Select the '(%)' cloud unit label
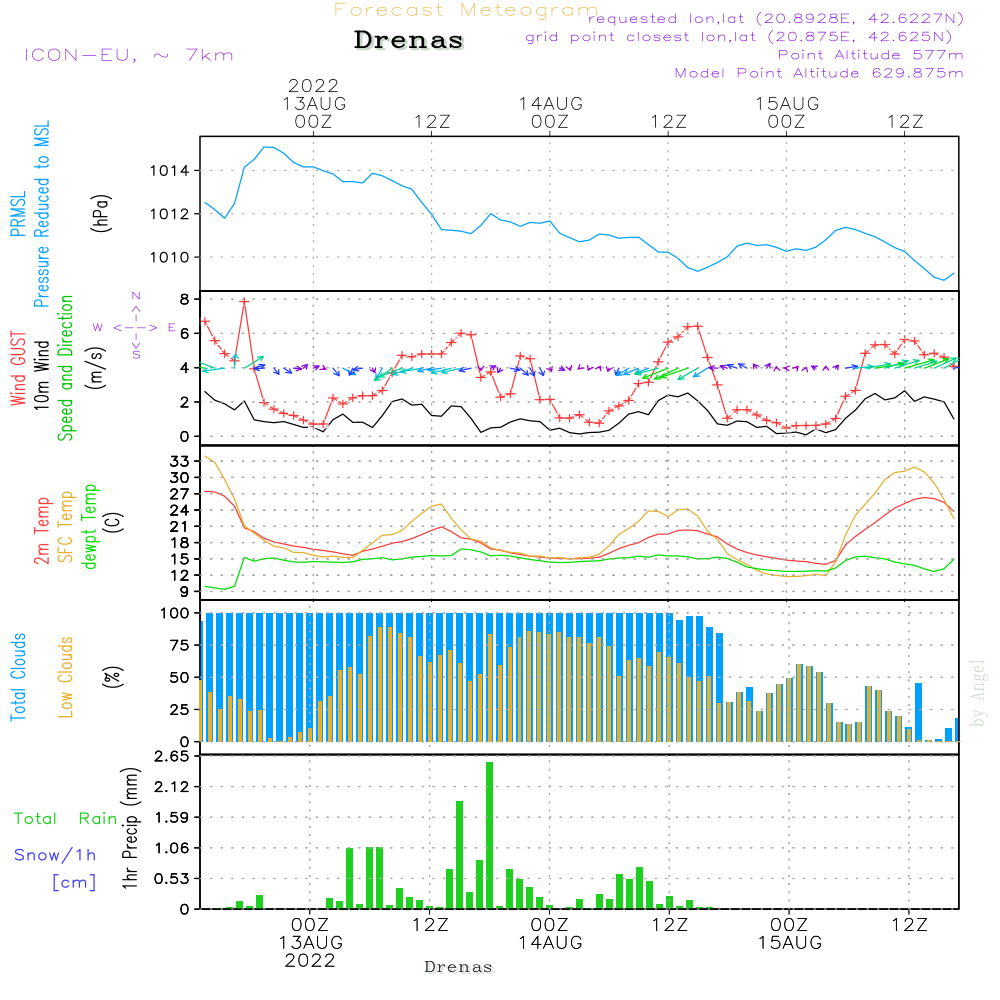Image resolution: width=1000 pixels, height=1000 pixels. (x=112, y=677)
